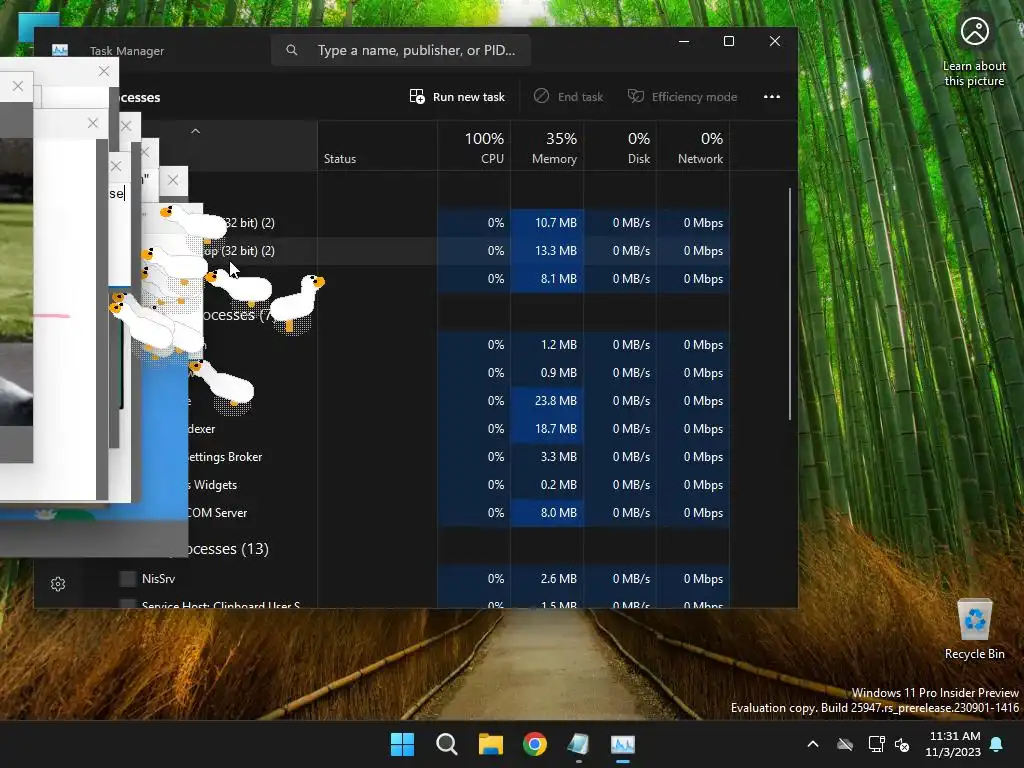Sort by the 0% Network column header

coord(693,146)
